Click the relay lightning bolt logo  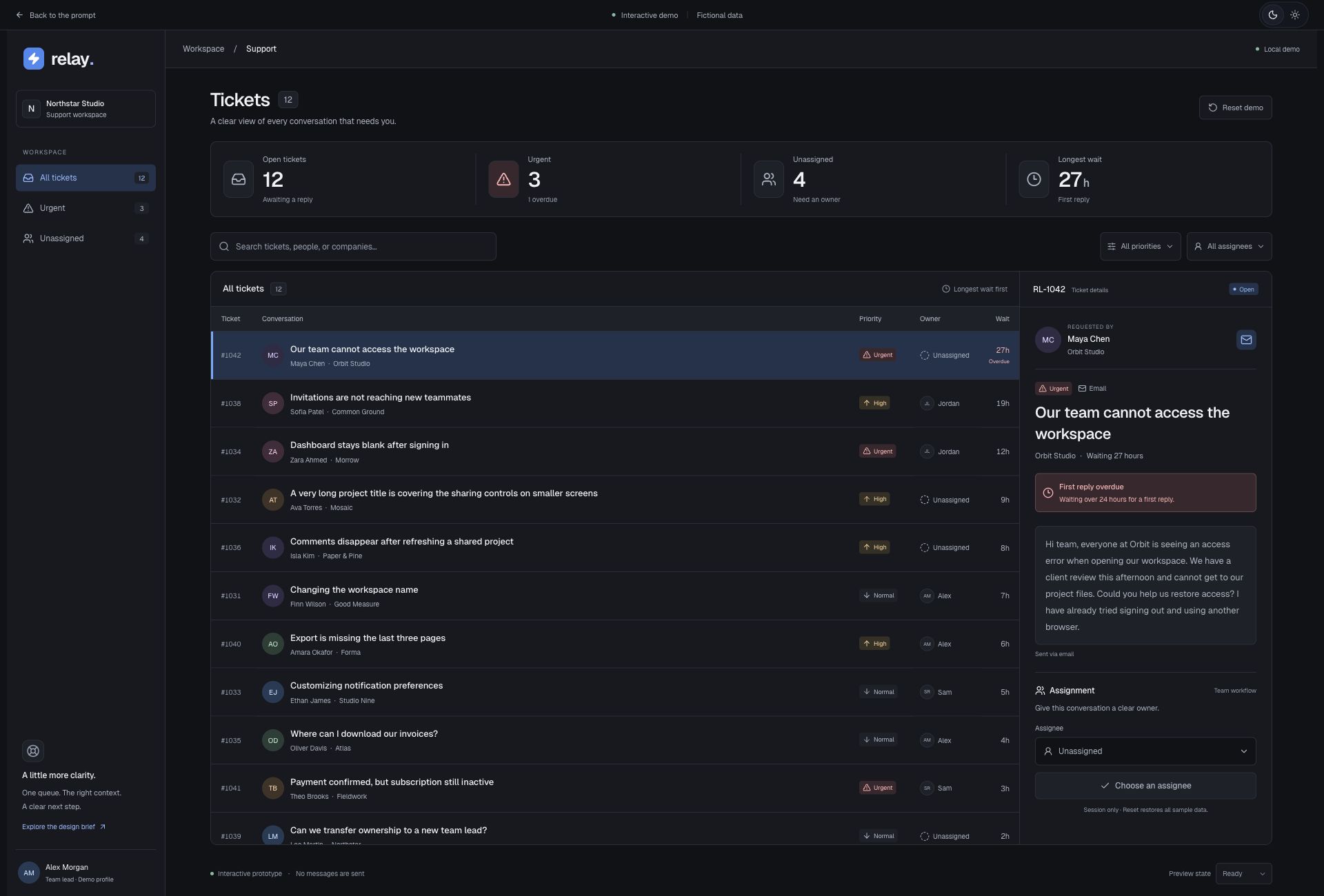(33, 59)
